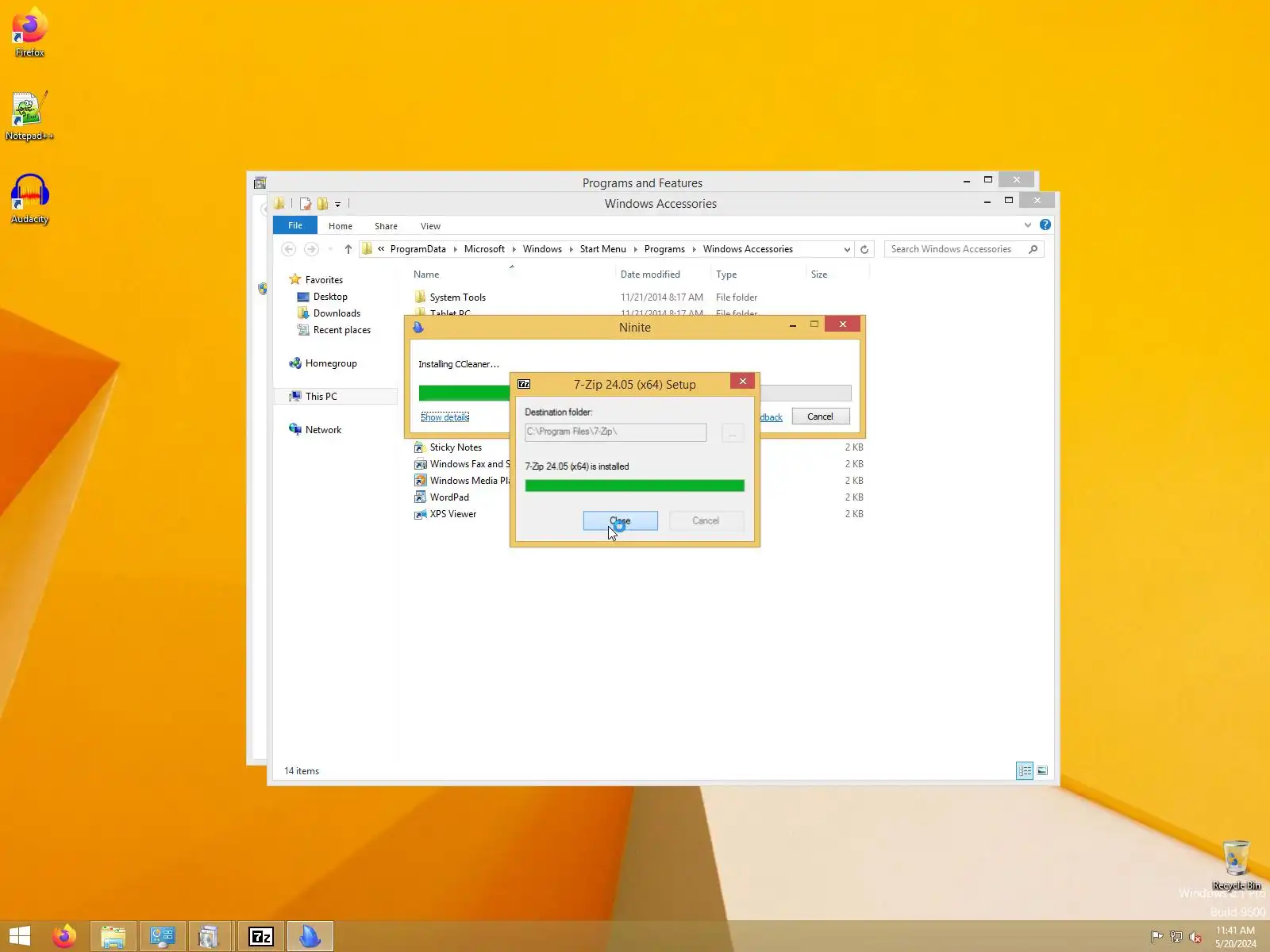Open the Home ribbon tab

point(341,226)
